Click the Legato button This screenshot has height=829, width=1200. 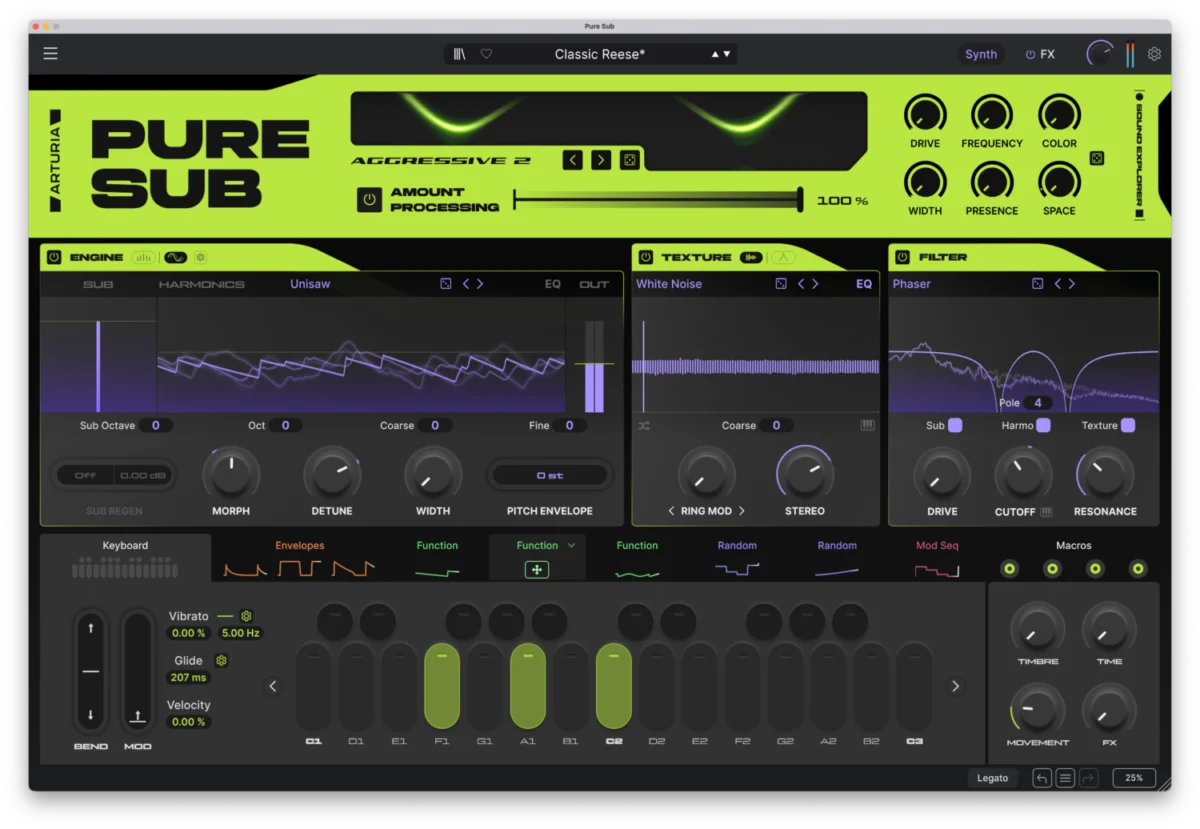point(993,778)
